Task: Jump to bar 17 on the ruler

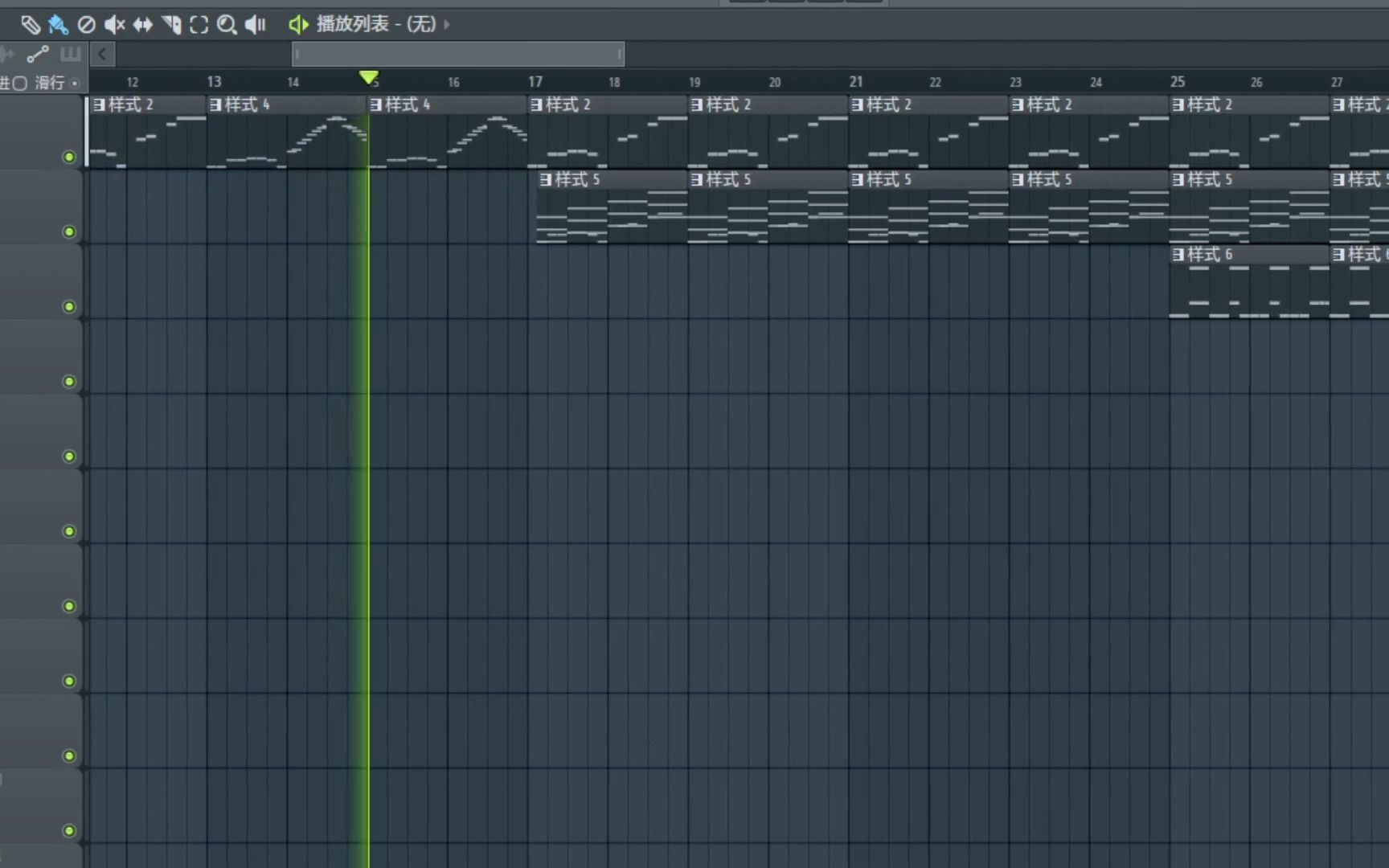Action: coord(535,82)
